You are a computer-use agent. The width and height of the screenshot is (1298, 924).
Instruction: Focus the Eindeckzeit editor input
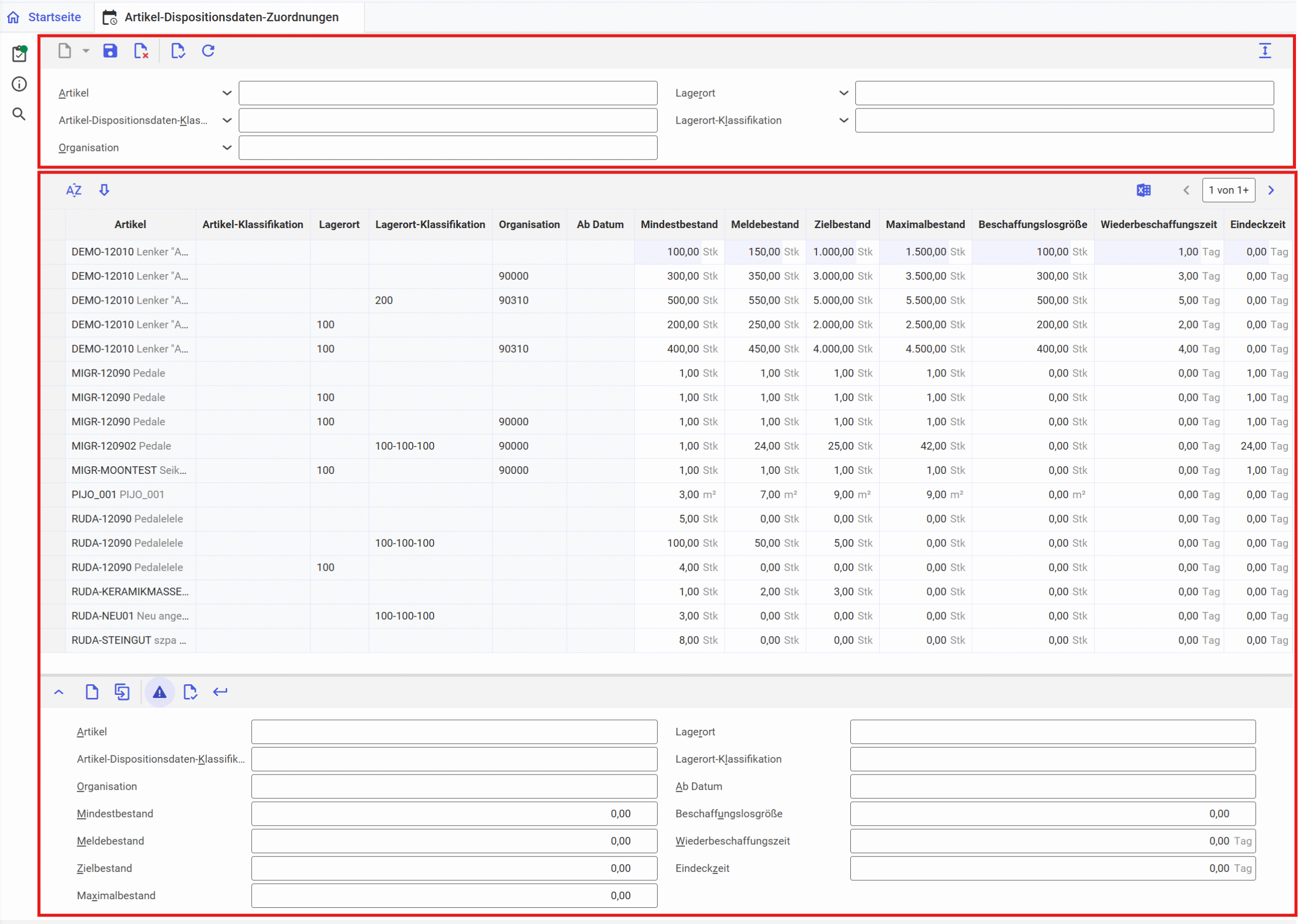point(1053,868)
